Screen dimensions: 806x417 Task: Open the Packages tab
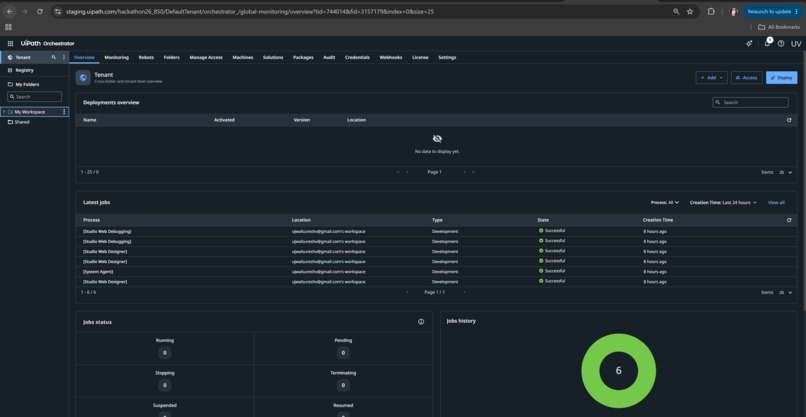coord(303,58)
